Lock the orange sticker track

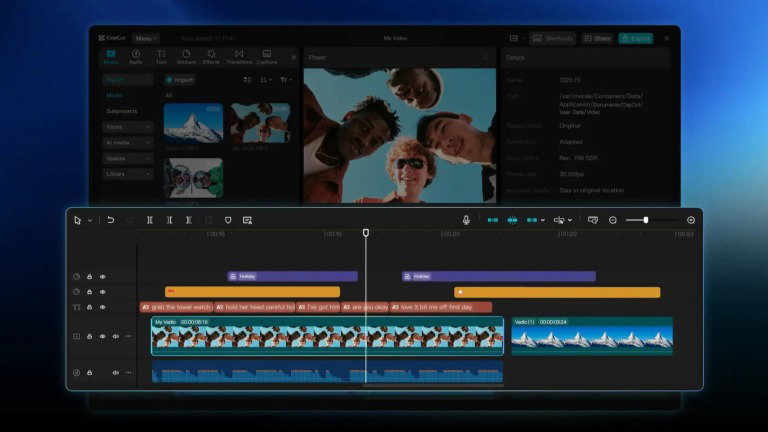[90, 292]
